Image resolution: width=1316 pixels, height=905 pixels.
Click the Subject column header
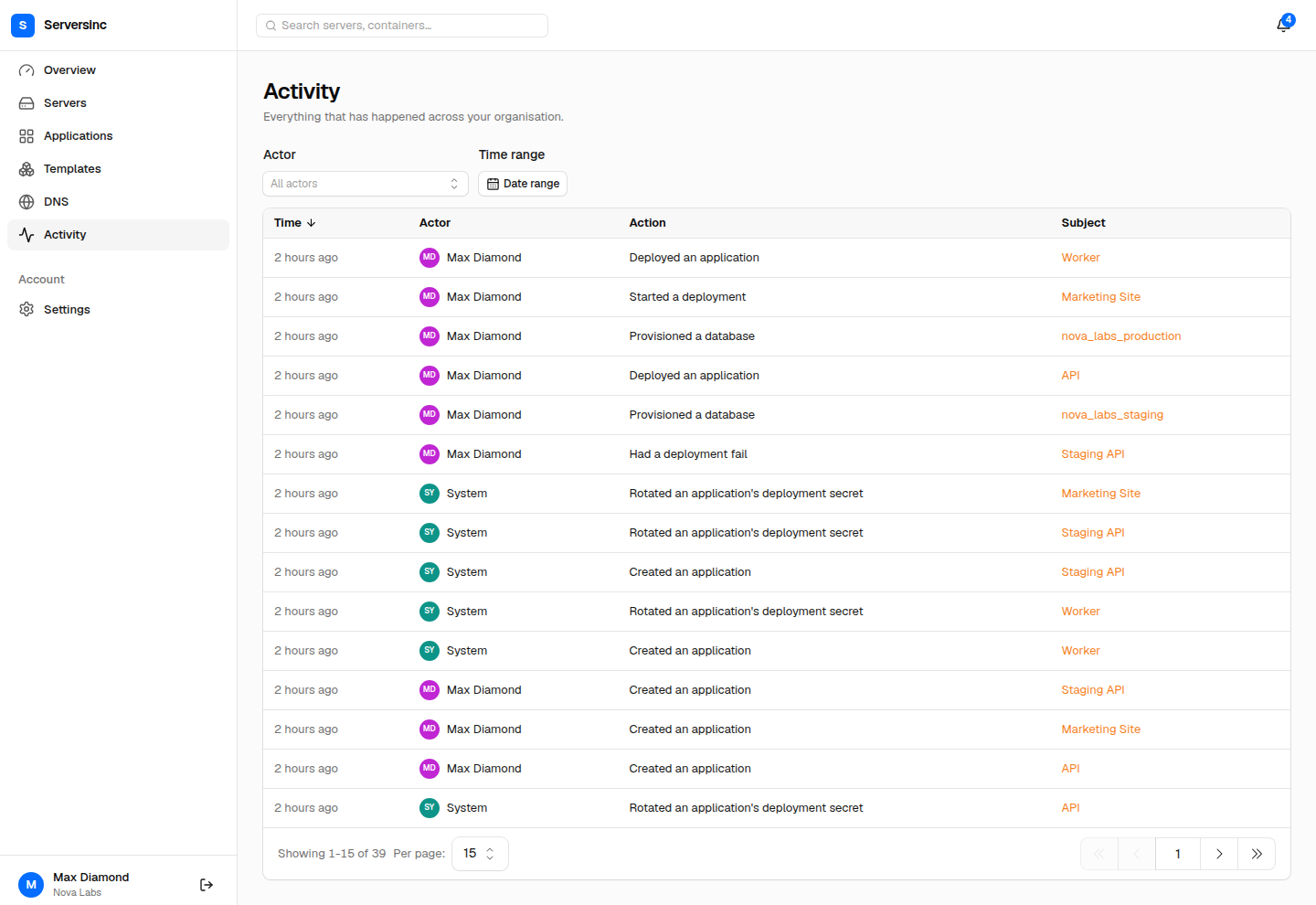[x=1083, y=223]
